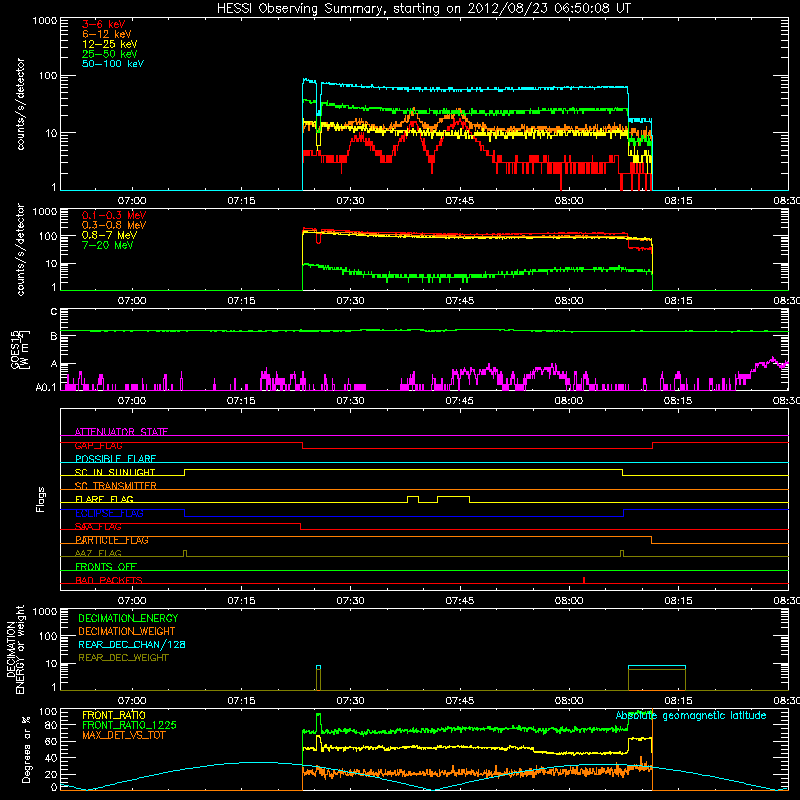The height and width of the screenshot is (800, 800).
Task: Click the MAX_DET_VS_TOT legend label
Action: pos(123,735)
